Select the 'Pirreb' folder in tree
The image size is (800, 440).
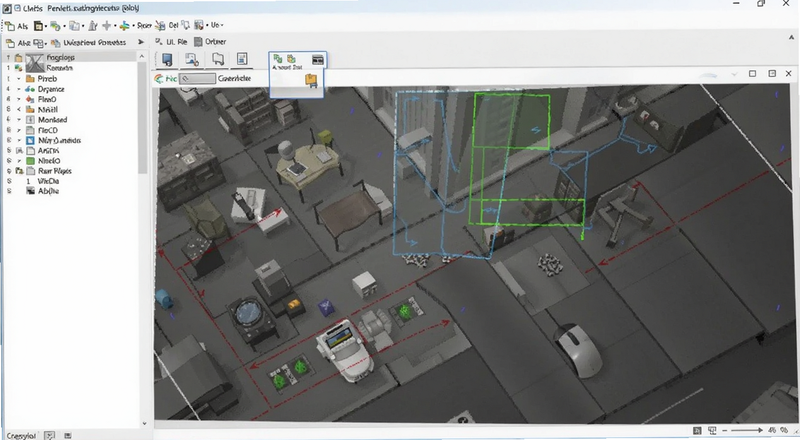(47, 79)
